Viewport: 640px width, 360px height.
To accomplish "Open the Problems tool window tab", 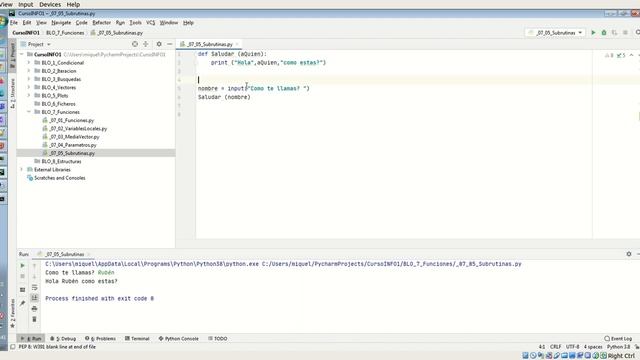I will click(100, 339).
